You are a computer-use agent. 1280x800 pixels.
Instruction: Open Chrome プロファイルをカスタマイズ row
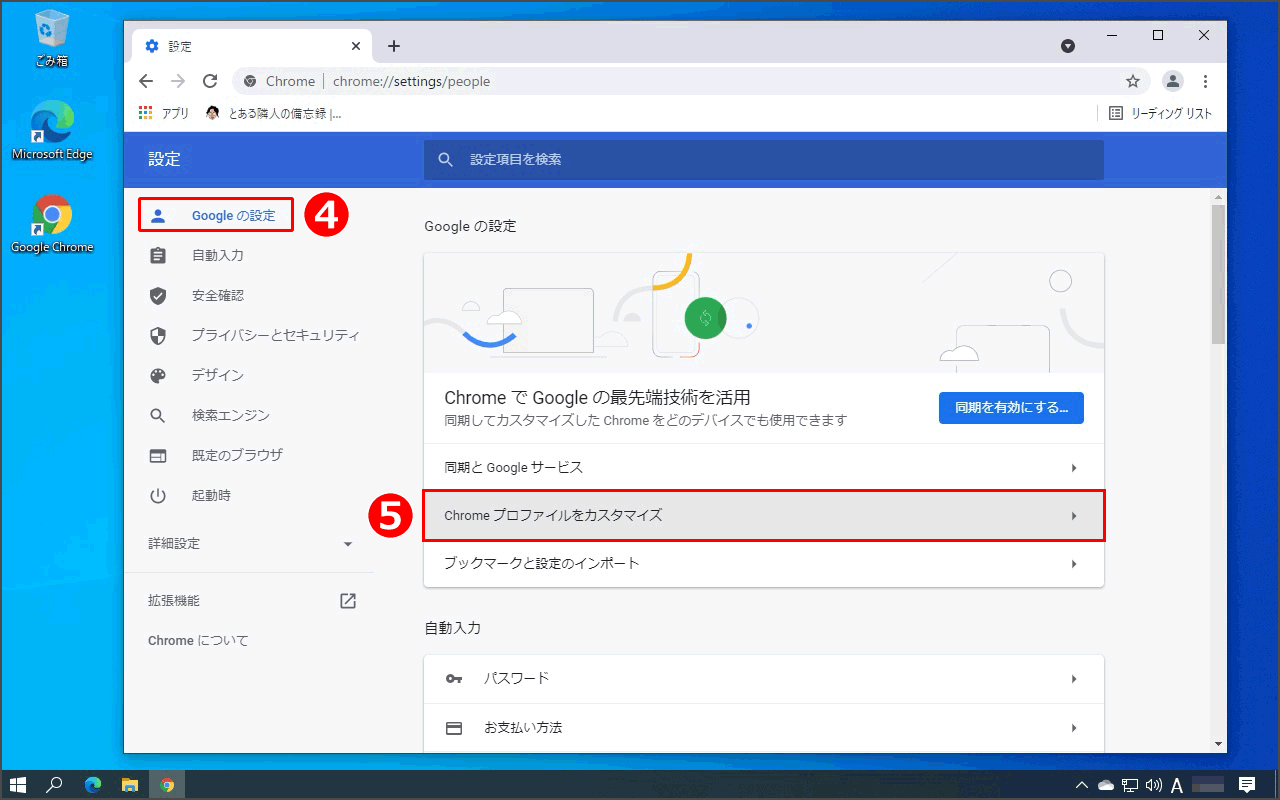(x=764, y=516)
